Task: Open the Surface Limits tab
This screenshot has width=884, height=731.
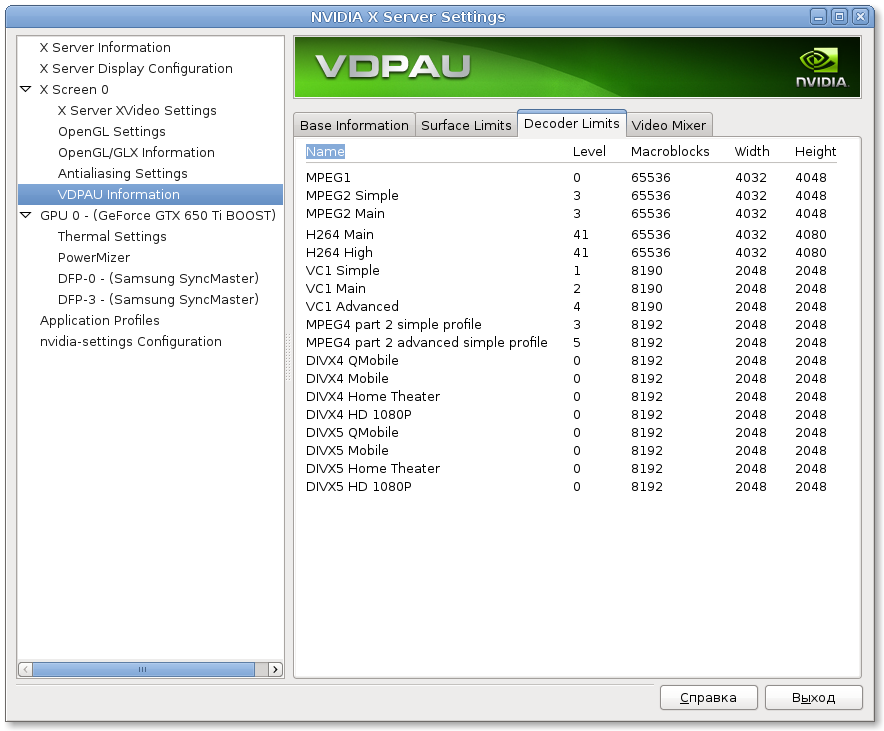Action: tap(466, 125)
